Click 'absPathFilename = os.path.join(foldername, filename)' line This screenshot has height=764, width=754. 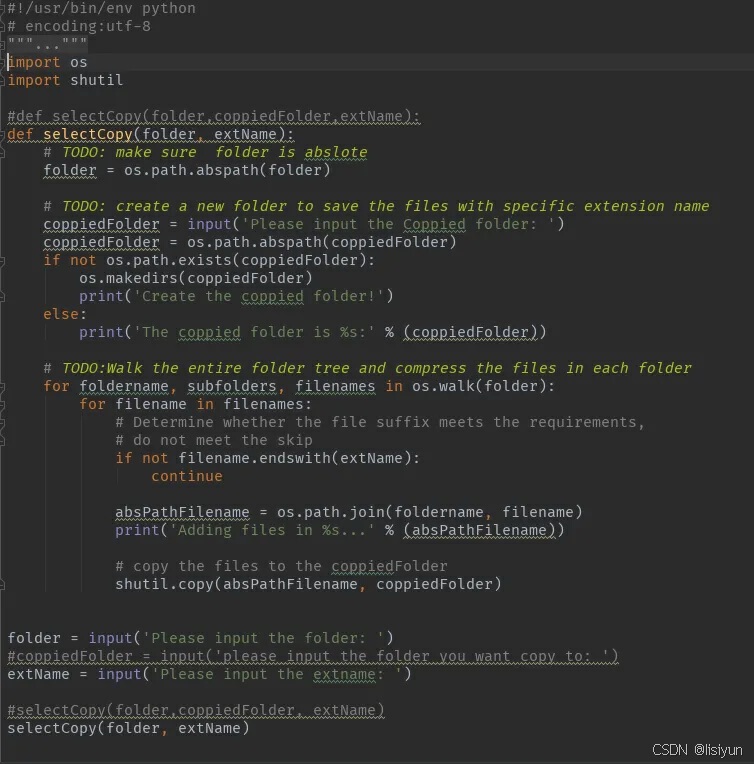pos(348,513)
